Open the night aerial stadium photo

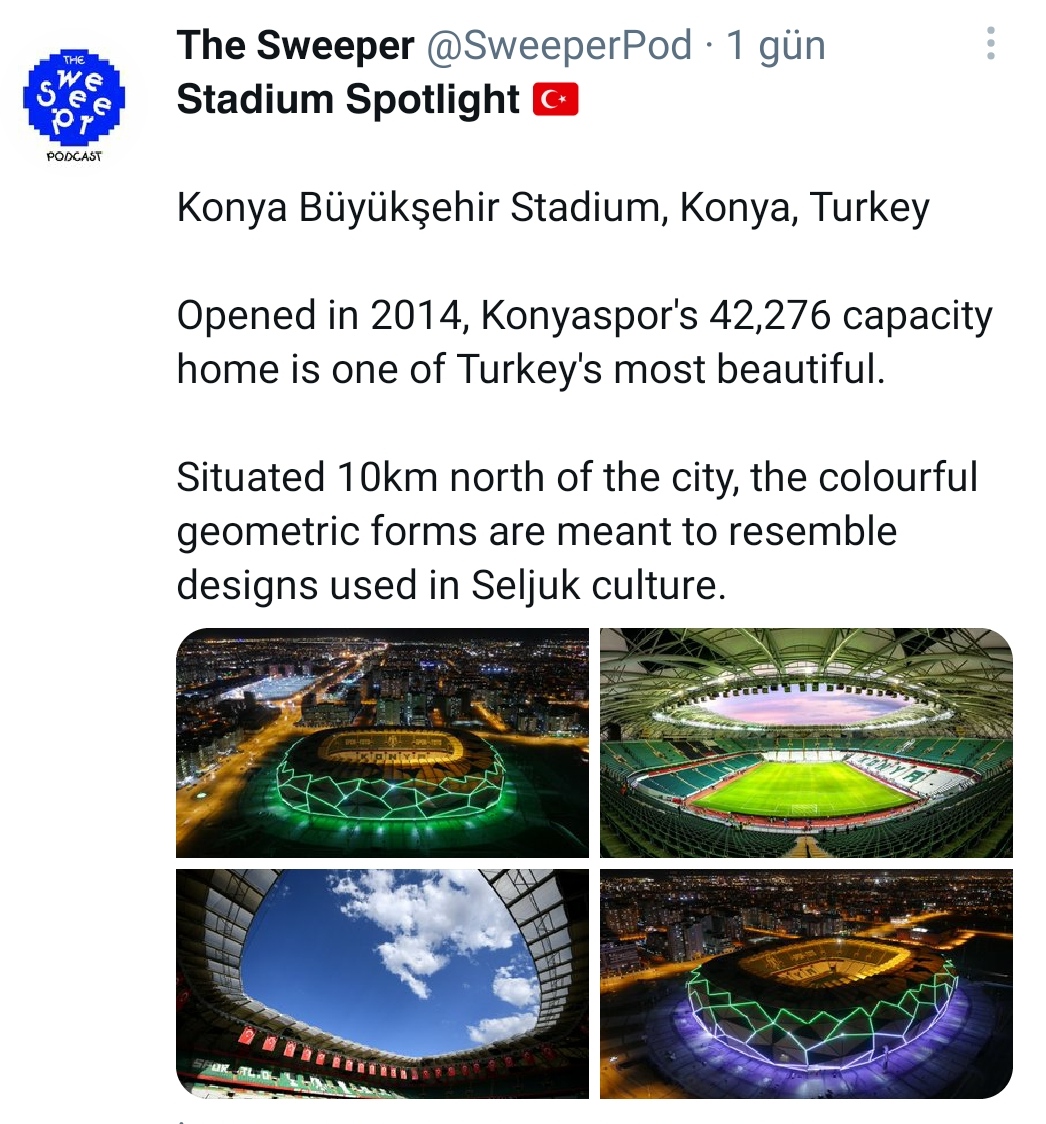(382, 742)
